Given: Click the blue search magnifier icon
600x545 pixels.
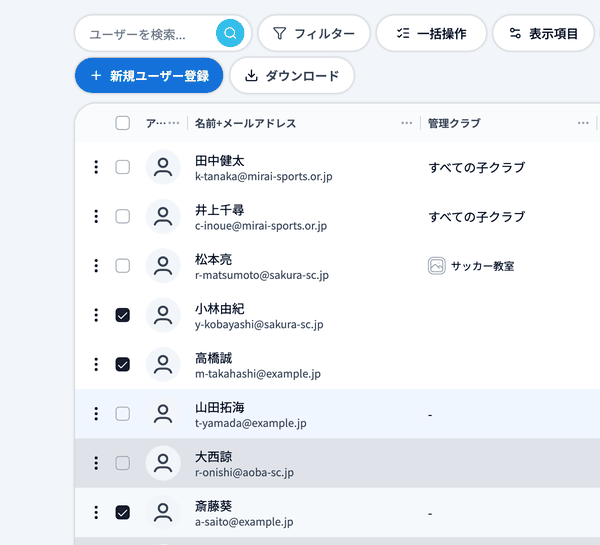Looking at the screenshot, I should [230, 33].
